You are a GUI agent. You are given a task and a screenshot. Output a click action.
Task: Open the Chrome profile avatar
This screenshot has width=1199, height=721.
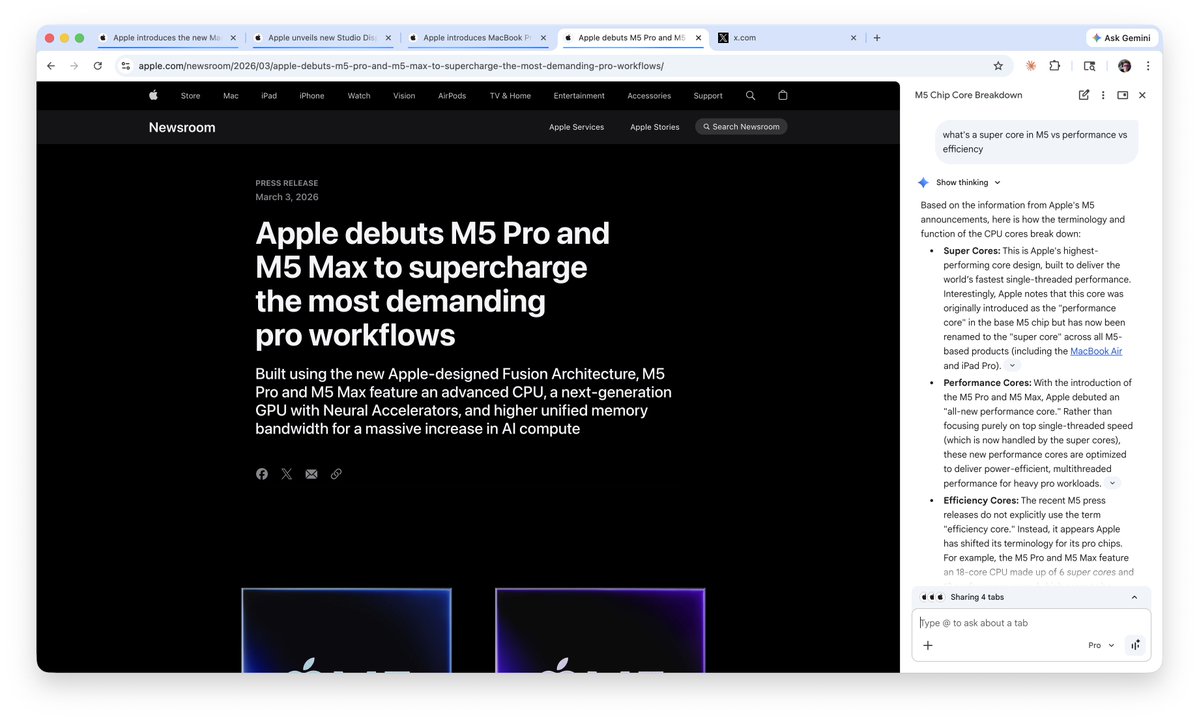[1124, 66]
